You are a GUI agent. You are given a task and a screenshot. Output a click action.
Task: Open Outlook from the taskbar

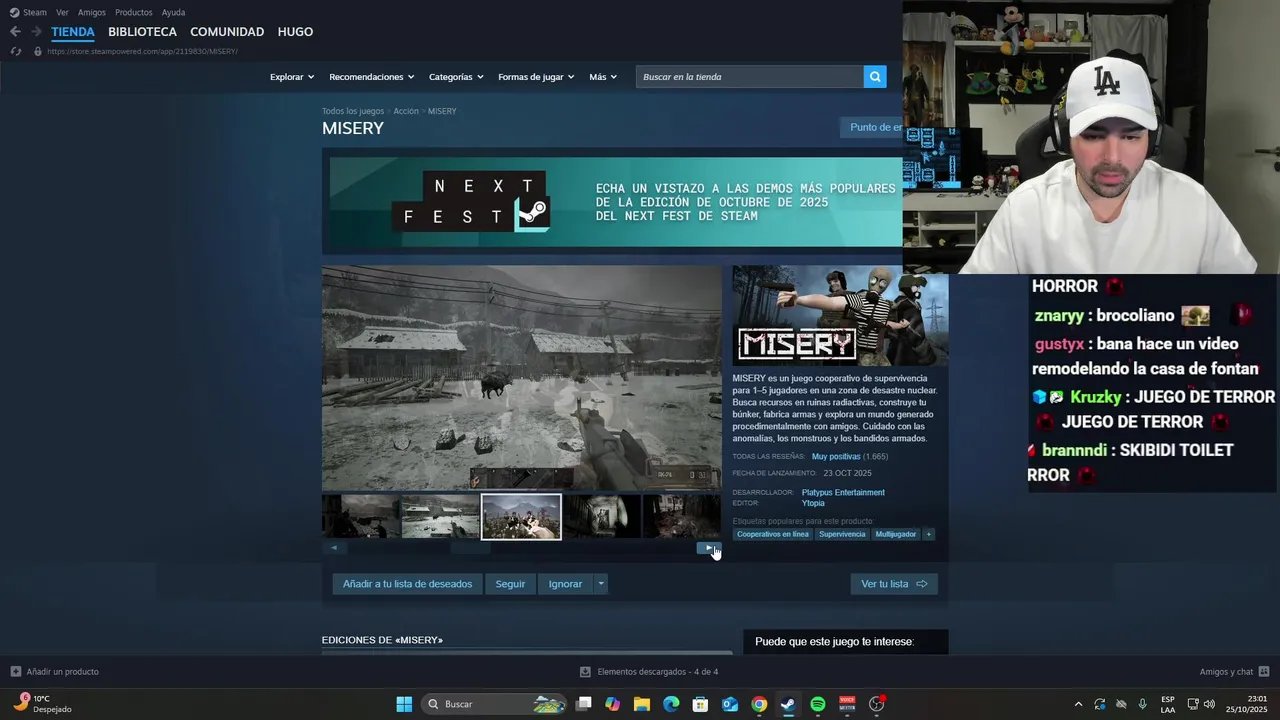(x=730, y=704)
